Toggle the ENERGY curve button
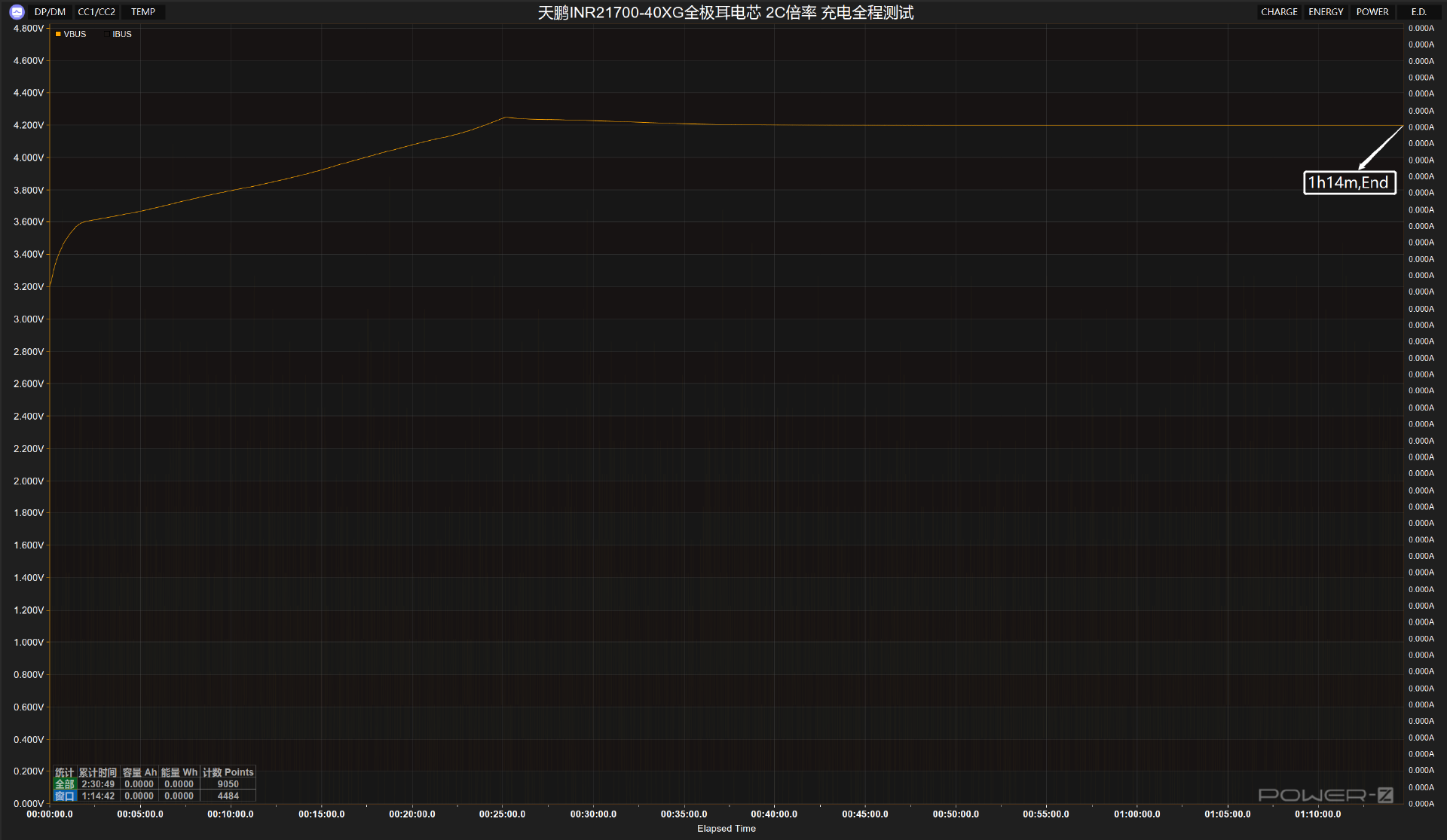 pyautogui.click(x=1326, y=12)
